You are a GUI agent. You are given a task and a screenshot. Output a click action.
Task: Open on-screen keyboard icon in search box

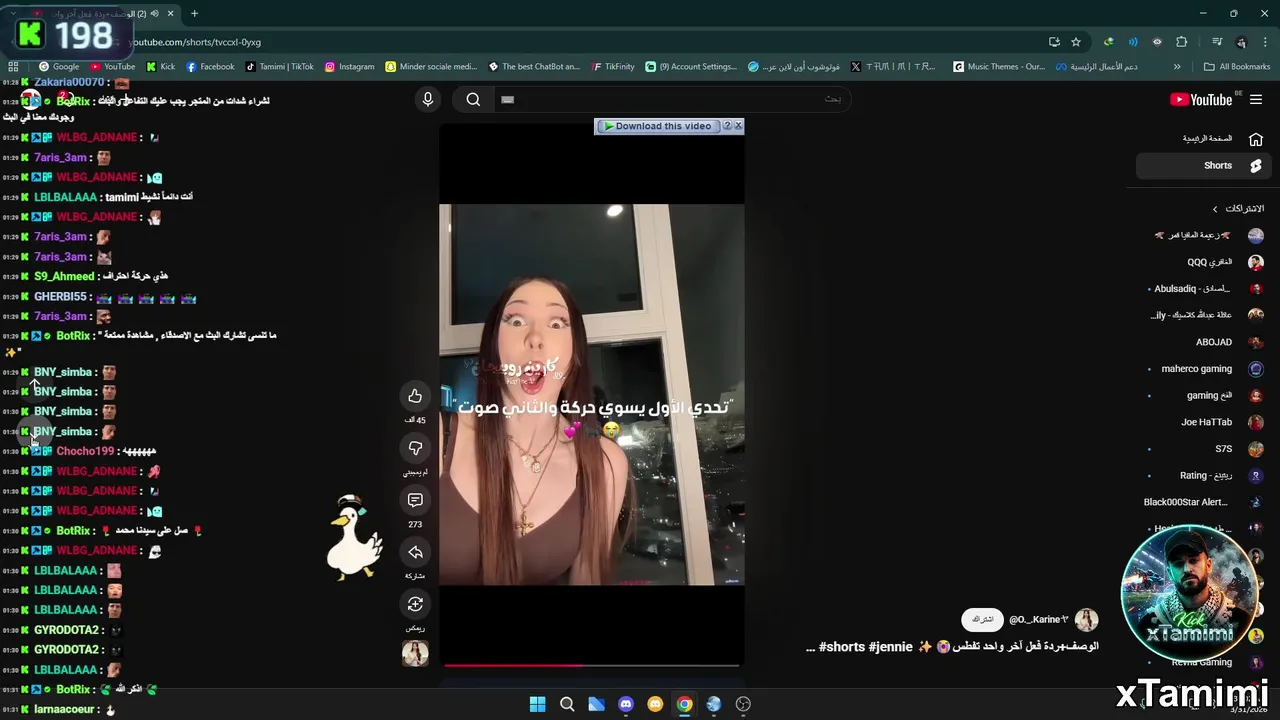pos(507,99)
